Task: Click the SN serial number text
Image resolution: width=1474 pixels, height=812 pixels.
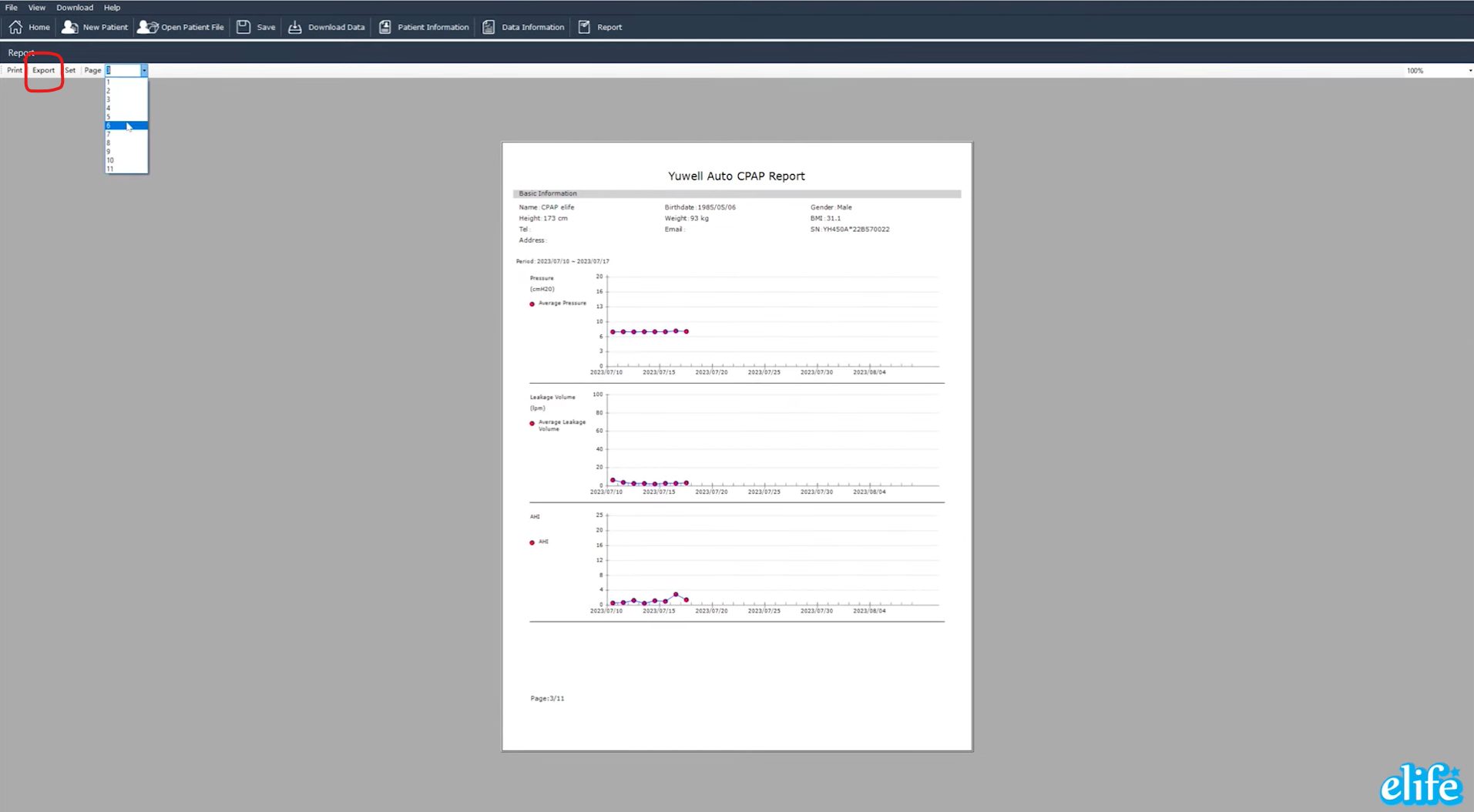Action: click(850, 229)
